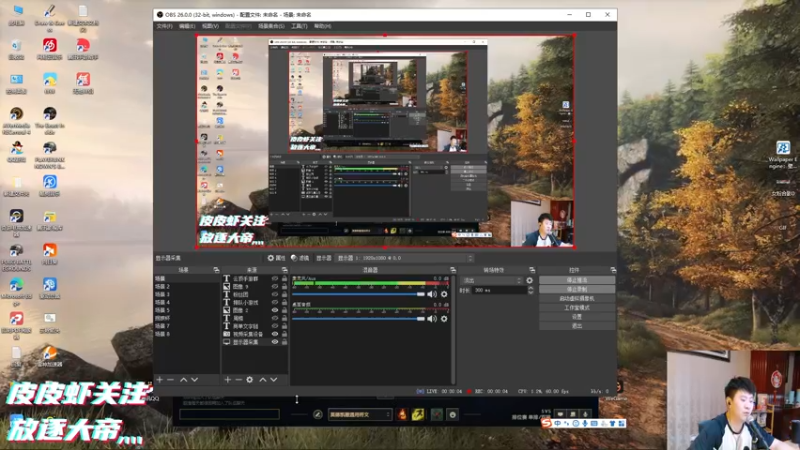Viewport: 800px width, 450px height.
Task: Pop out the 转场特效 transitions dock panel
Action: pyautogui.click(x=532, y=270)
